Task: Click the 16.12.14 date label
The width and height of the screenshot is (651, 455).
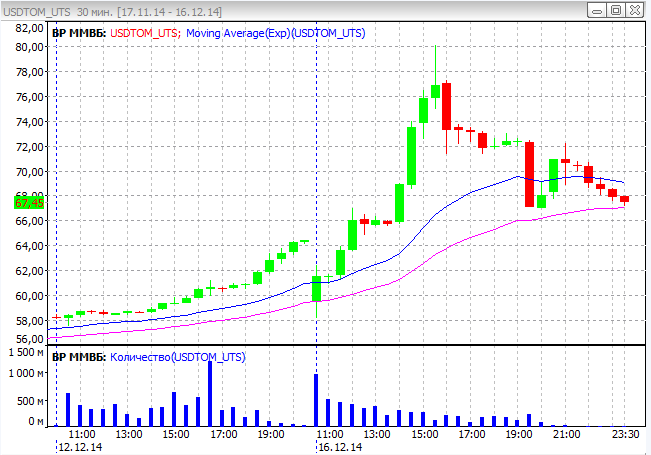Action: tap(341, 447)
